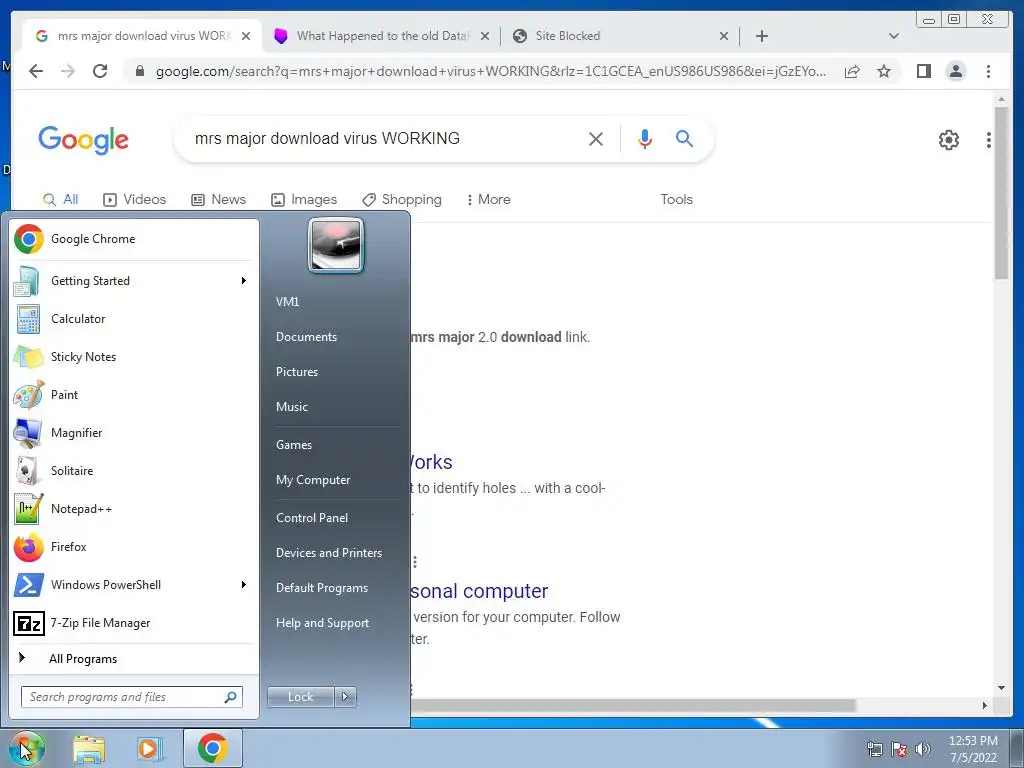Image resolution: width=1024 pixels, height=768 pixels.
Task: Click the address bar URL
Action: click(x=490, y=71)
